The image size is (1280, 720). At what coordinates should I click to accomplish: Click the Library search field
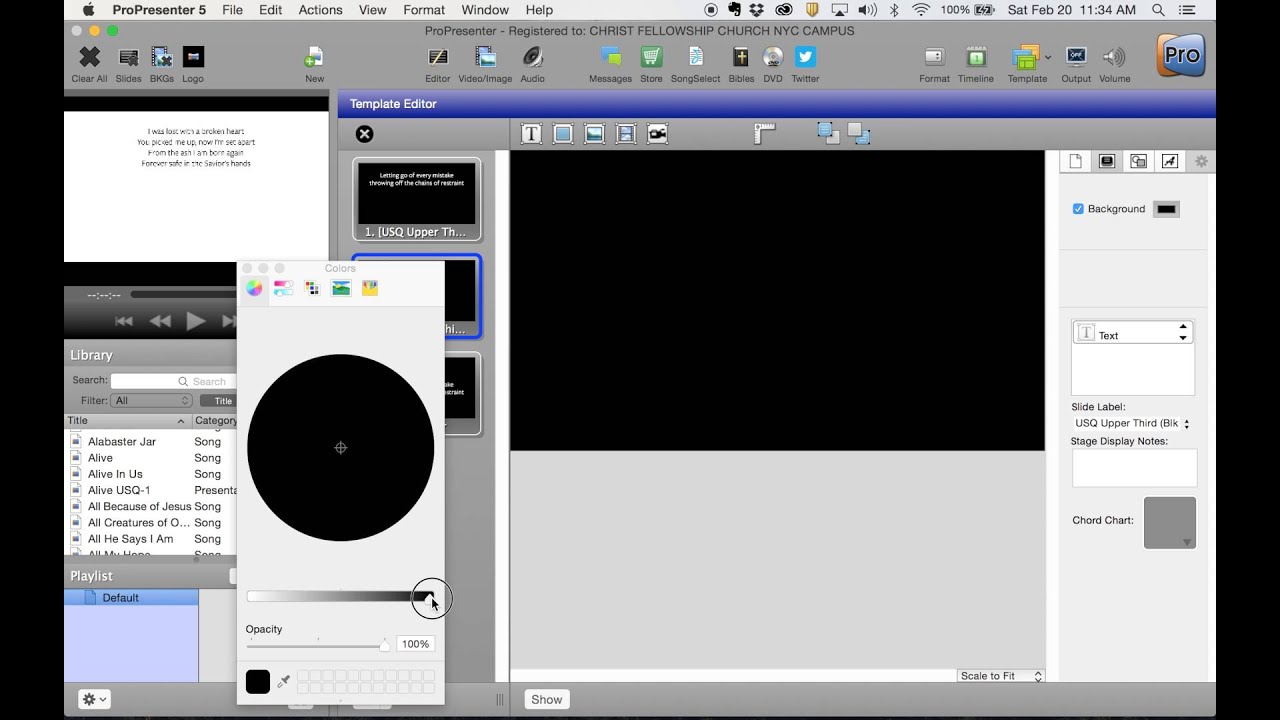pos(174,381)
